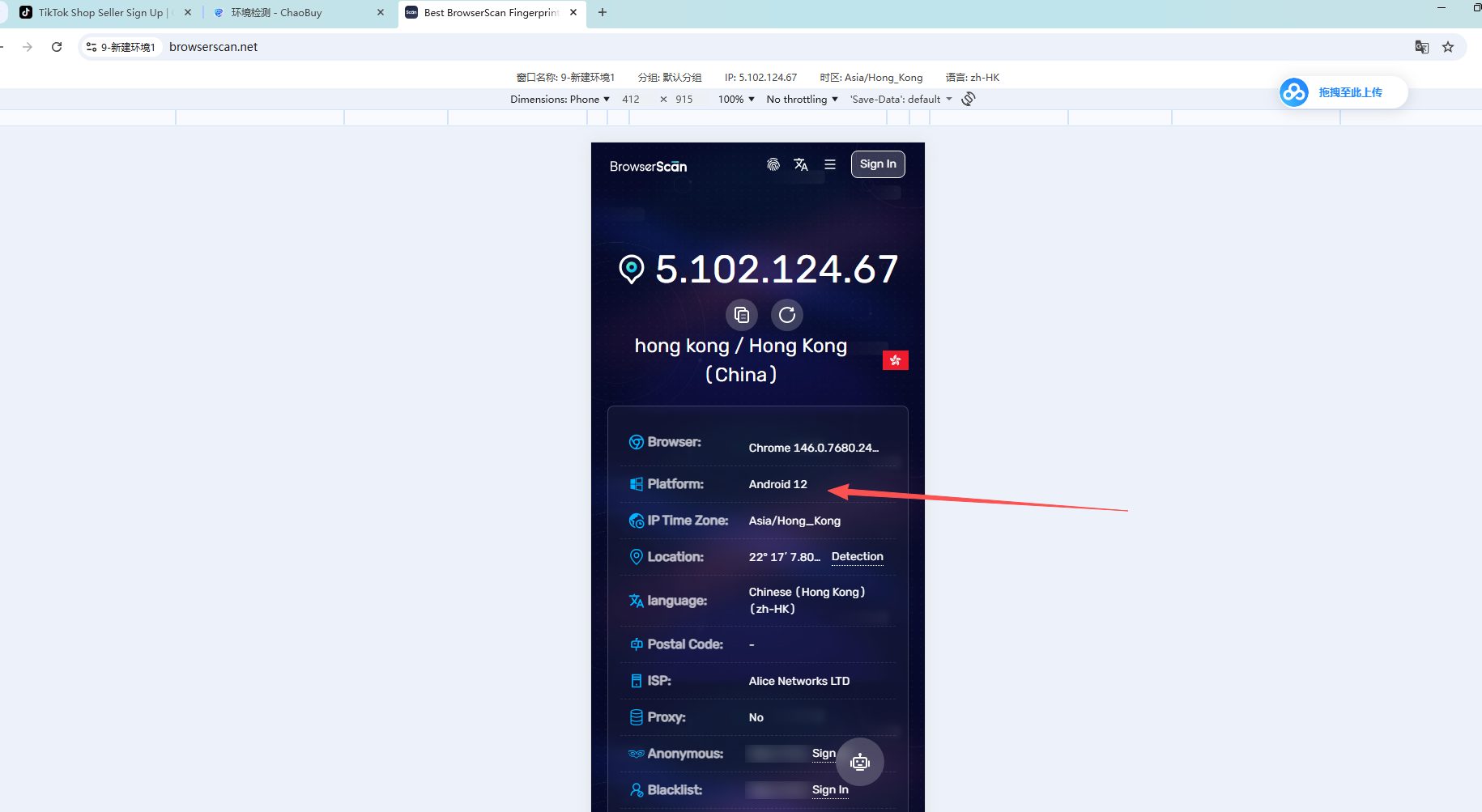Viewport: 1482px width, 812px height.
Task: Click the Chrome icon next to Browser label
Action: [x=637, y=442]
